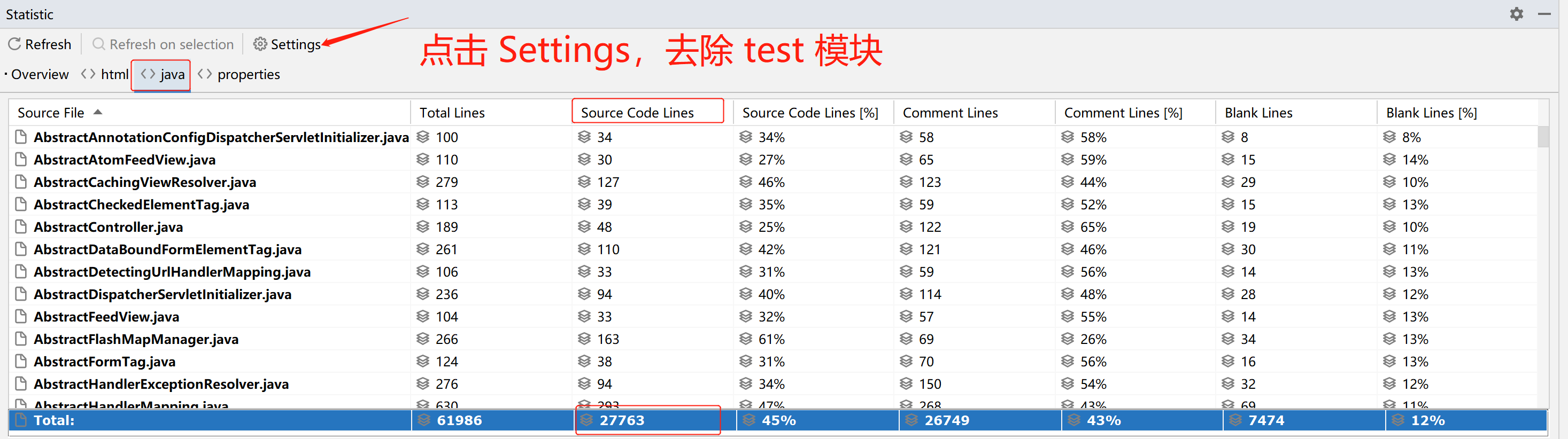Click layers icon beside total 27763
1568x439 pixels.
tap(587, 420)
